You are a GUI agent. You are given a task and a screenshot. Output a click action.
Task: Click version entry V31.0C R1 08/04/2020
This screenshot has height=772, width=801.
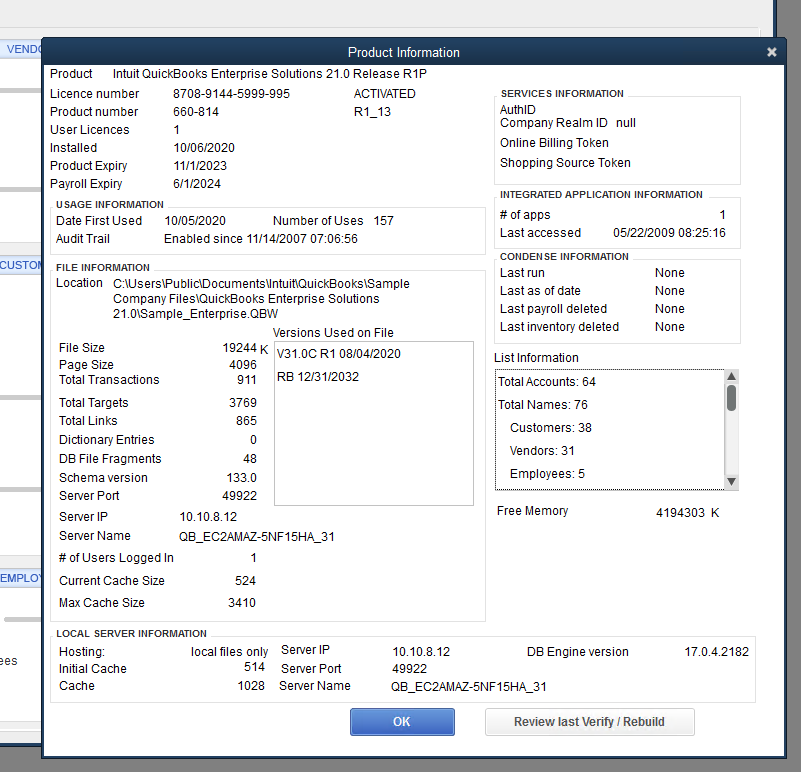tap(339, 354)
